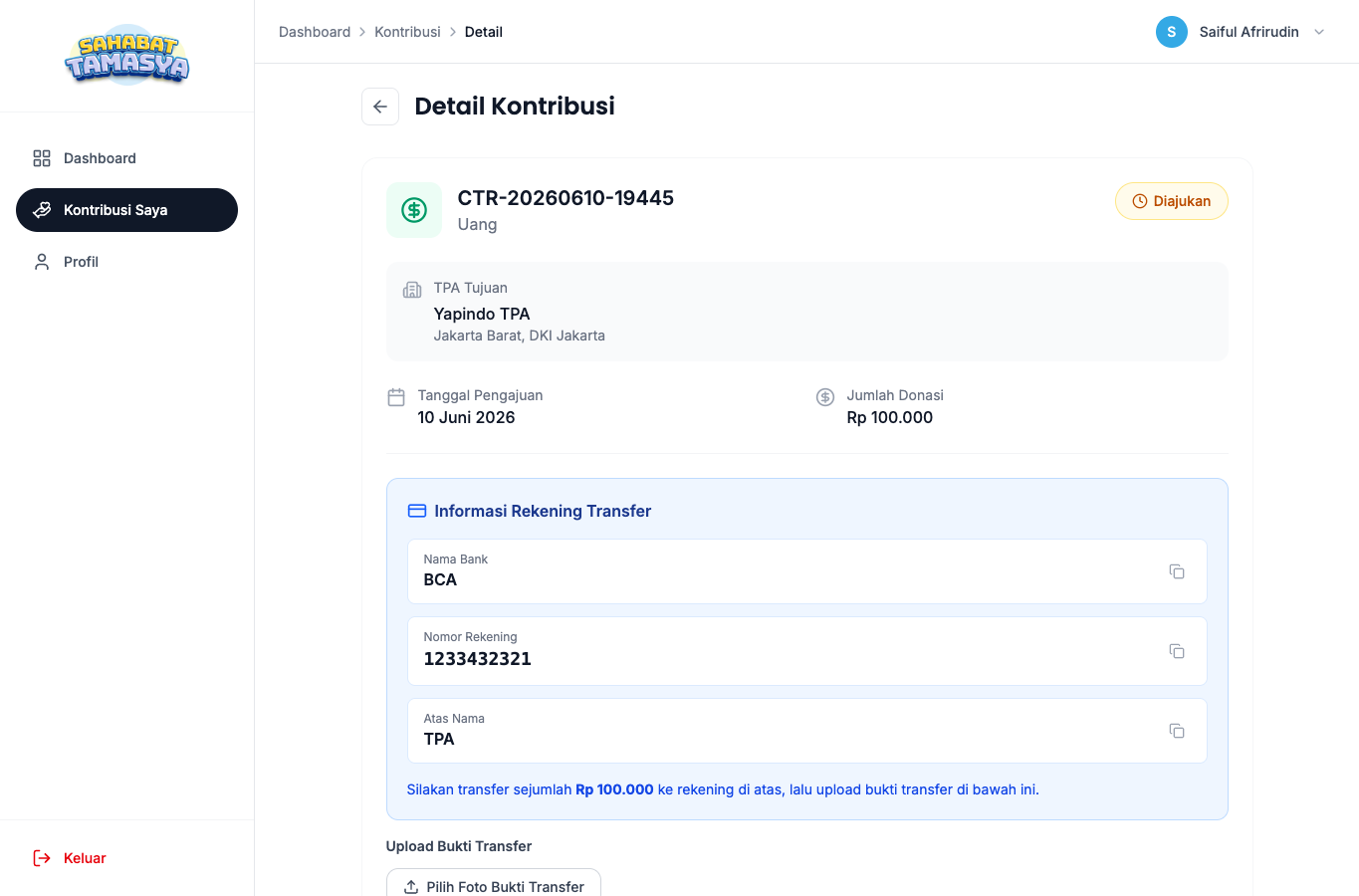
Task: Click account number 1233432321 text
Action: pos(478,659)
